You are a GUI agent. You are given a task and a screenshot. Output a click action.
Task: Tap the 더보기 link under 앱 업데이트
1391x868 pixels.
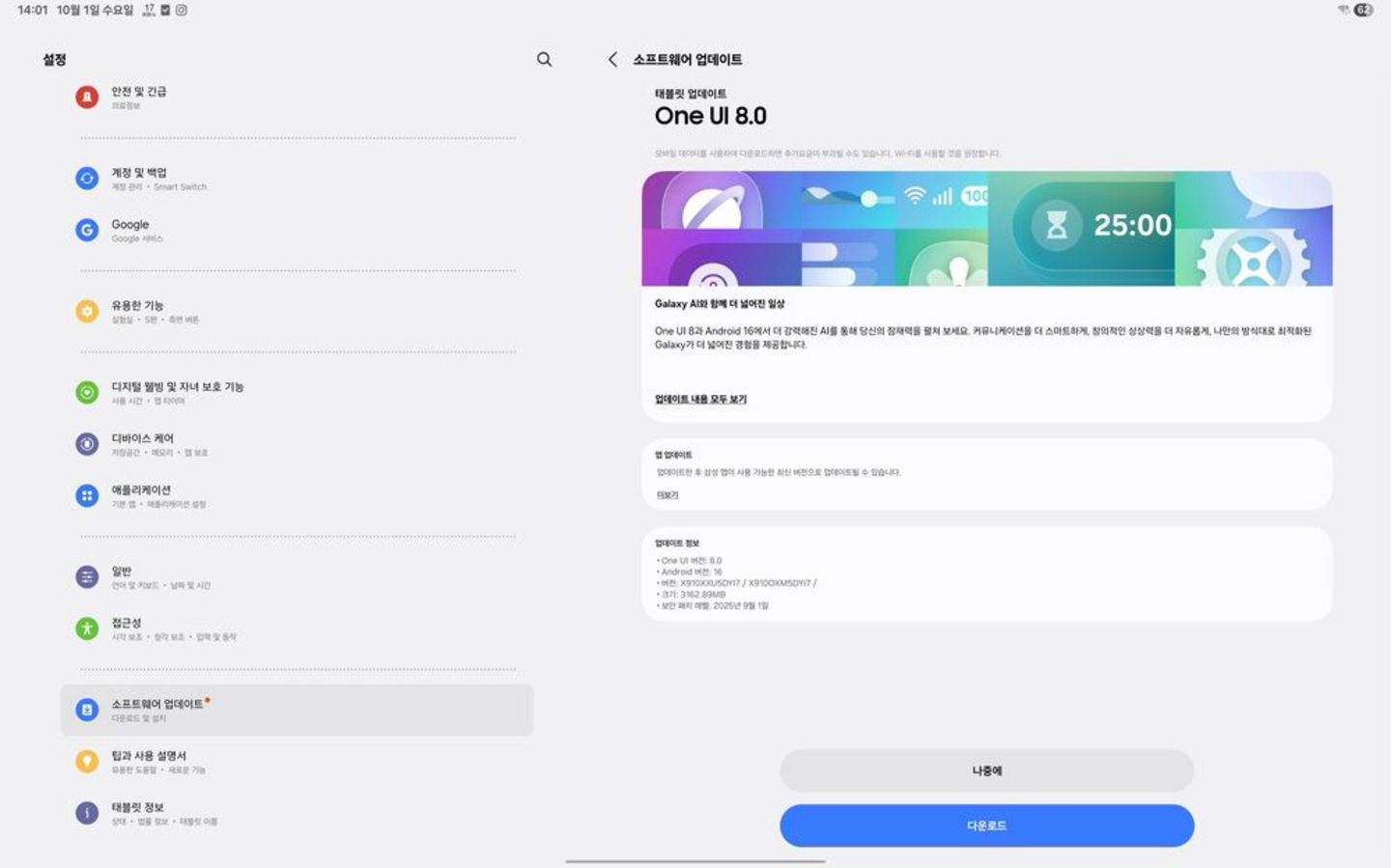667,495
